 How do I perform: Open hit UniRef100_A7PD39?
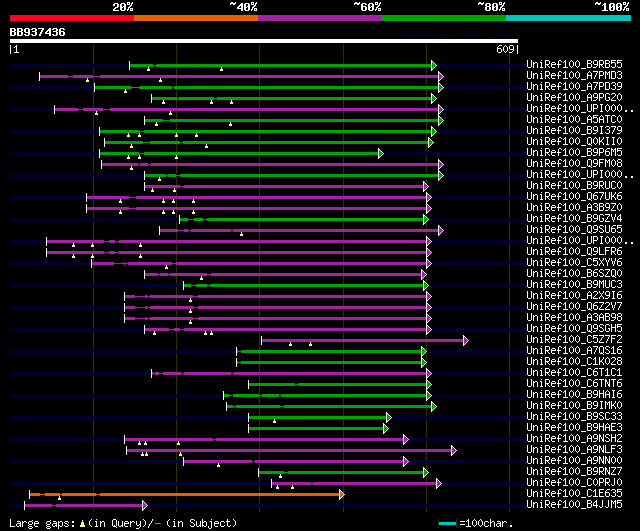(x=574, y=87)
